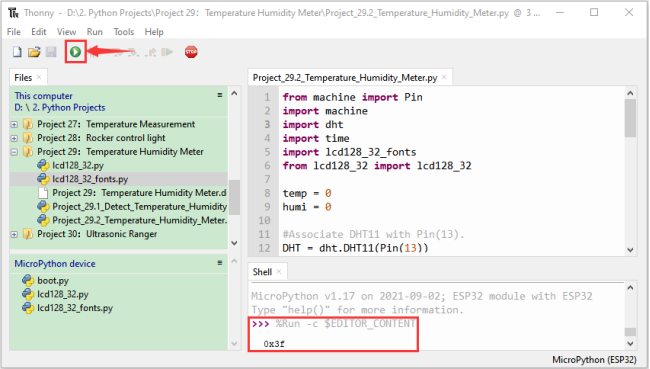Click Python icon of Project_29.1_Detect_Temperature_Humidity
Viewport: 650px width, 369px height.
click(43, 206)
